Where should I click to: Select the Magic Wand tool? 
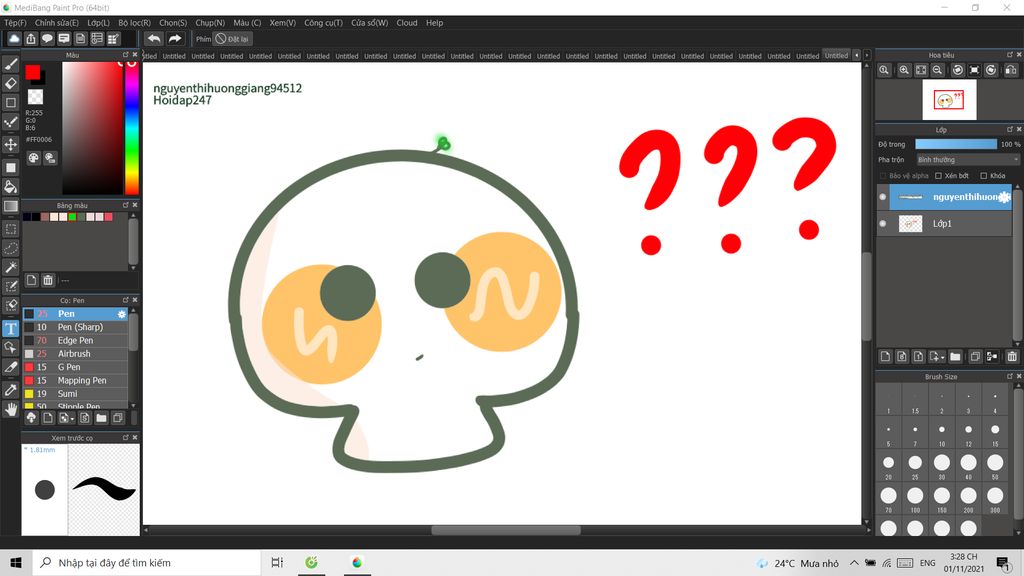(10, 267)
